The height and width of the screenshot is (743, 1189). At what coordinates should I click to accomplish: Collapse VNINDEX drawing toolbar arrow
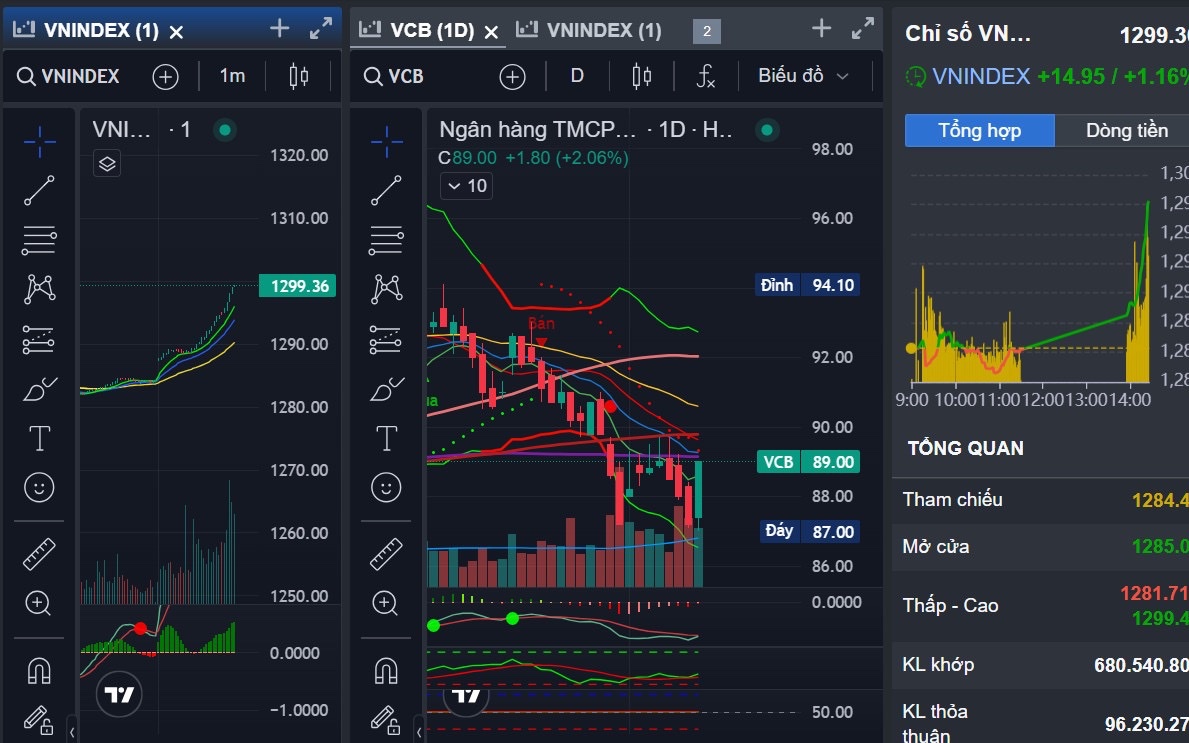point(72,731)
